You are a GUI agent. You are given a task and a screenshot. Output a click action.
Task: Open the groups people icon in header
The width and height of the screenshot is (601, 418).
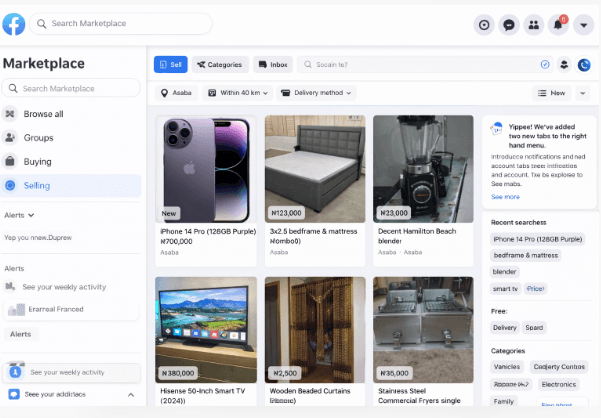534,25
